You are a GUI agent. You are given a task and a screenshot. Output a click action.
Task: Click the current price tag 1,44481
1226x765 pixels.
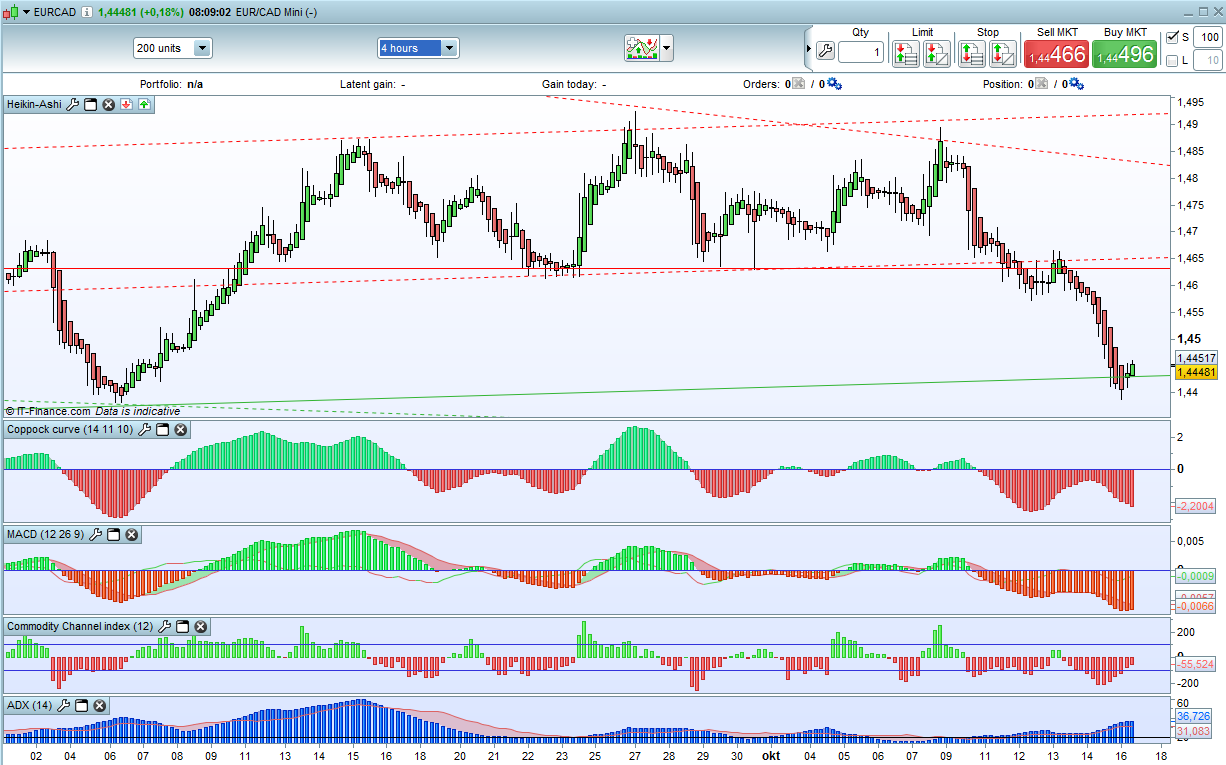[1196, 372]
